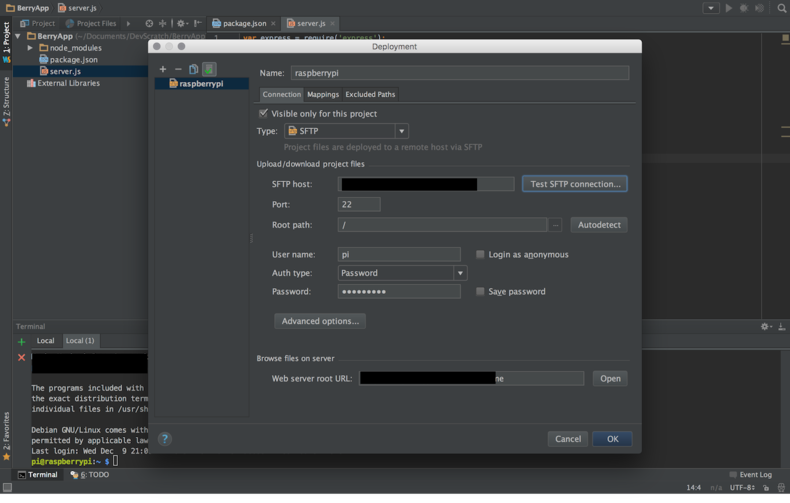
Task: Click the Debug bug icon
Action: (744, 8)
